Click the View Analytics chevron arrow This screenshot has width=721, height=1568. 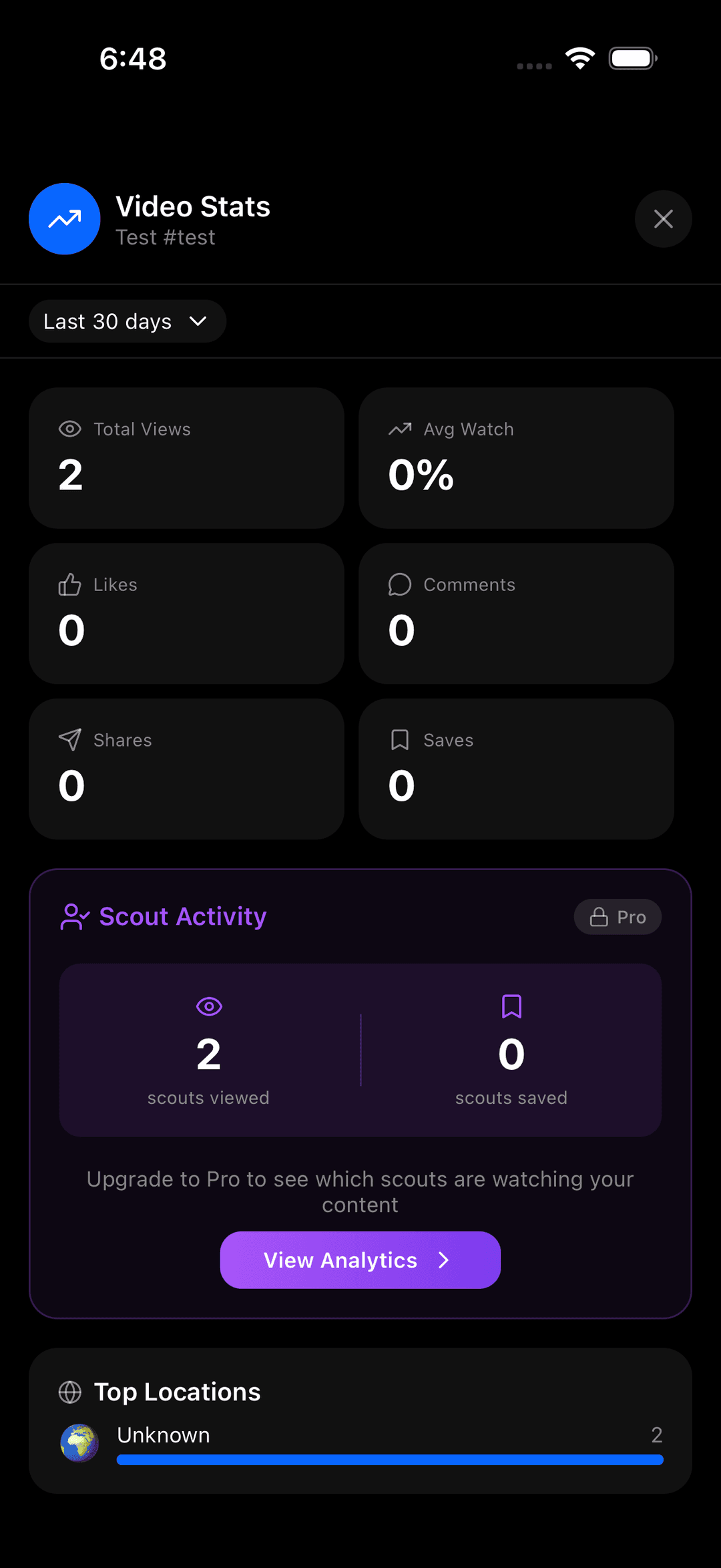point(444,1259)
